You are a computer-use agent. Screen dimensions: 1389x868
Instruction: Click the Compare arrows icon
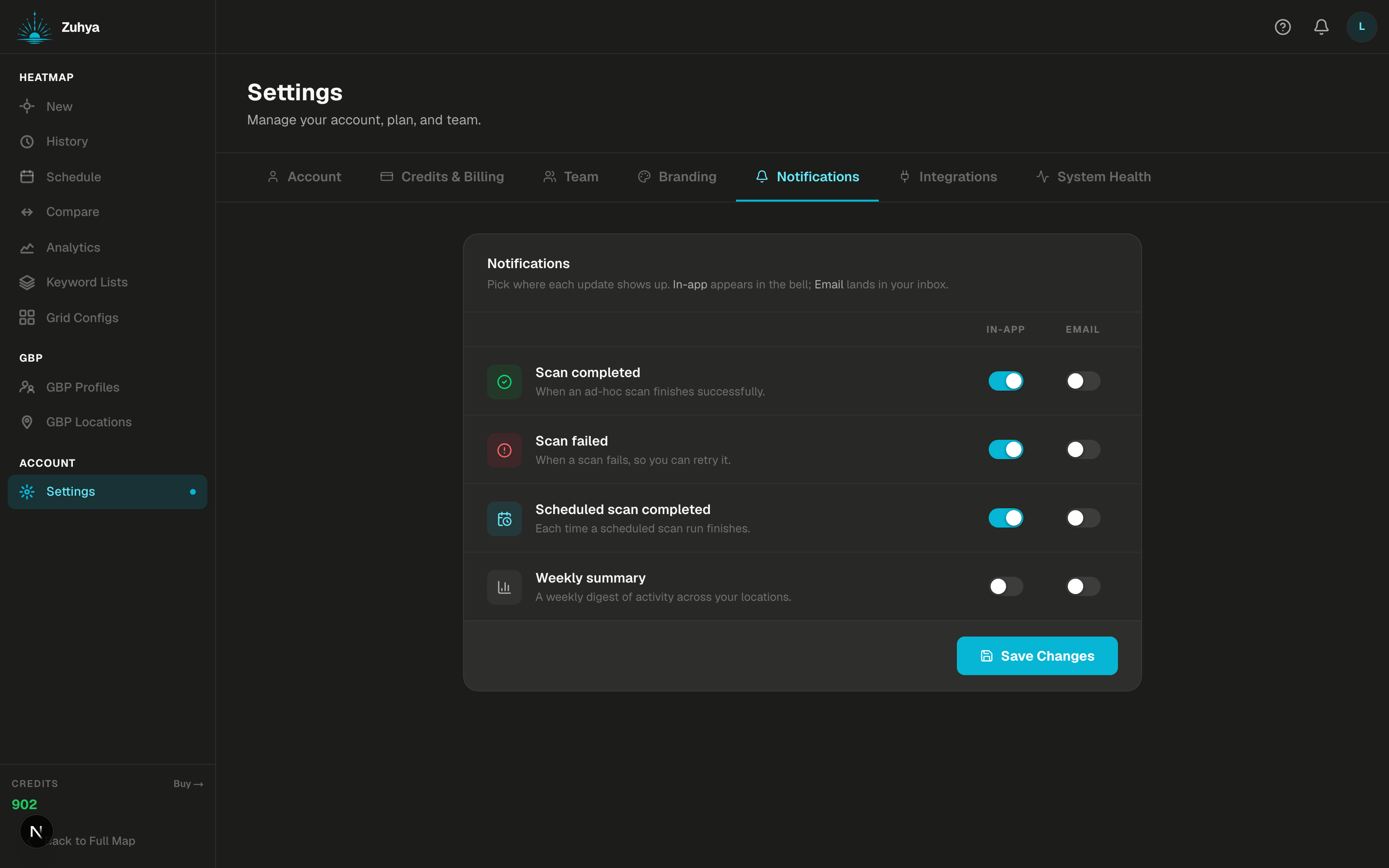pos(27,212)
